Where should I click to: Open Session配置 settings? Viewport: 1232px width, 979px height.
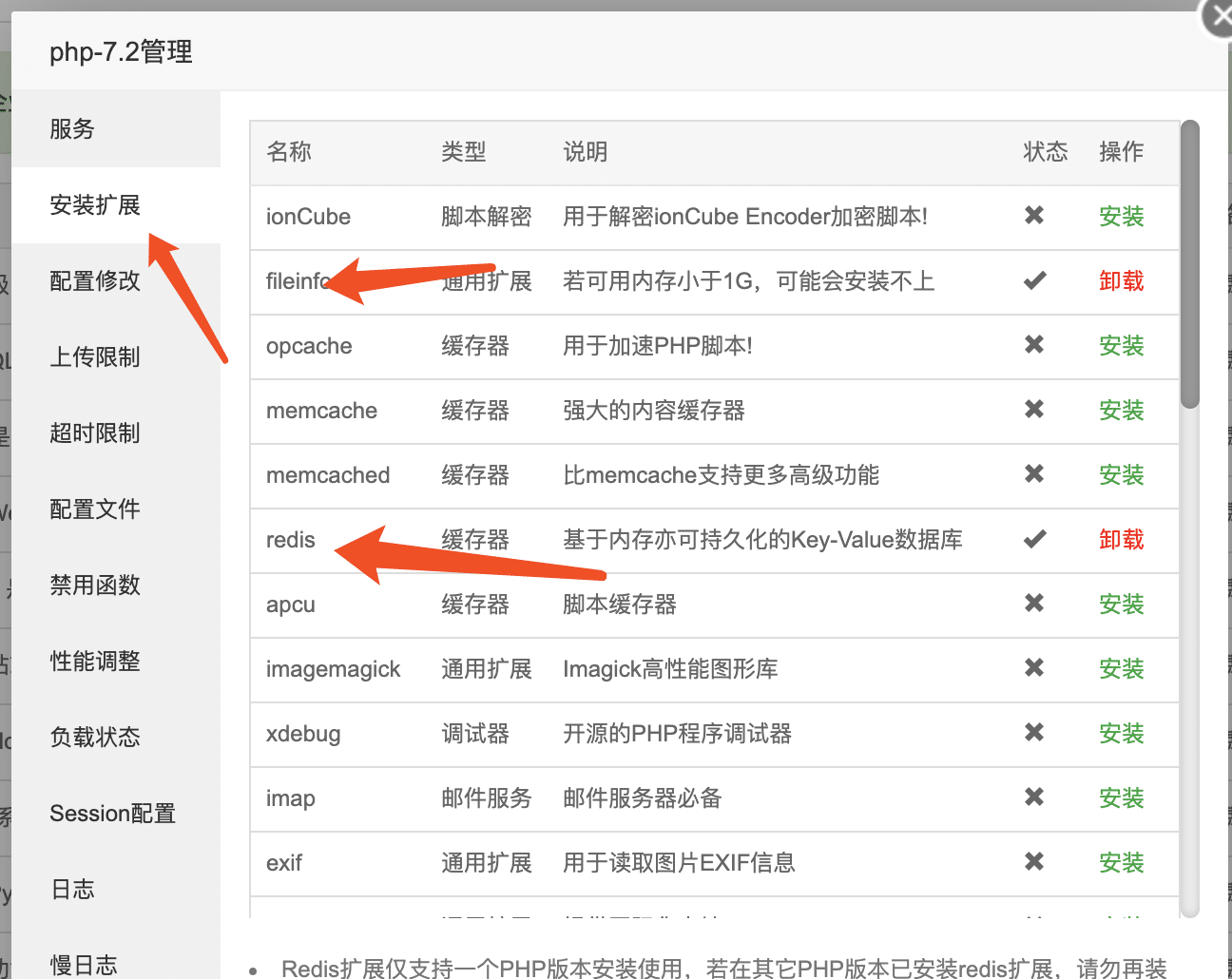click(x=112, y=813)
